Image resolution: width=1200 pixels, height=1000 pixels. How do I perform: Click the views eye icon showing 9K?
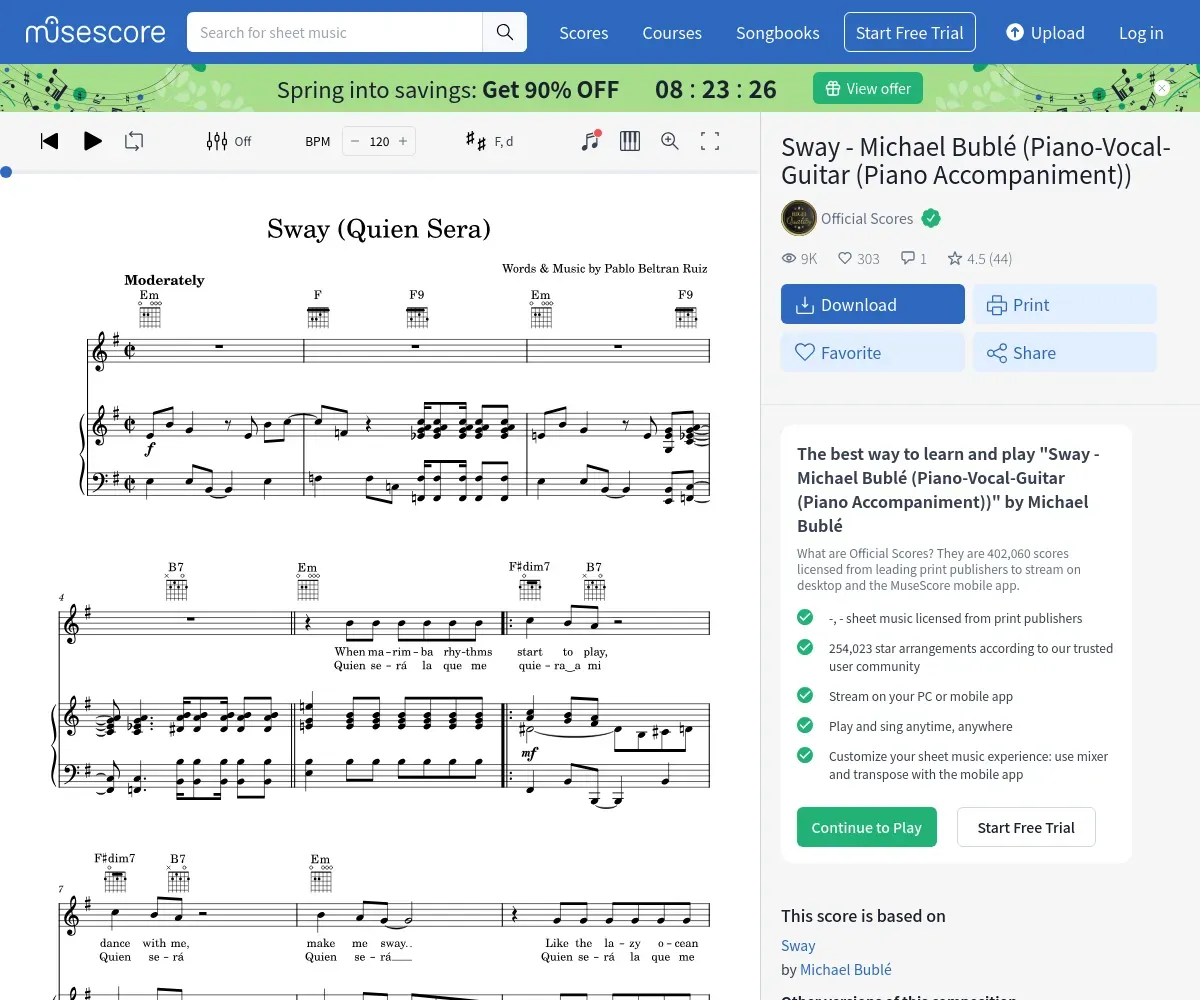789,258
